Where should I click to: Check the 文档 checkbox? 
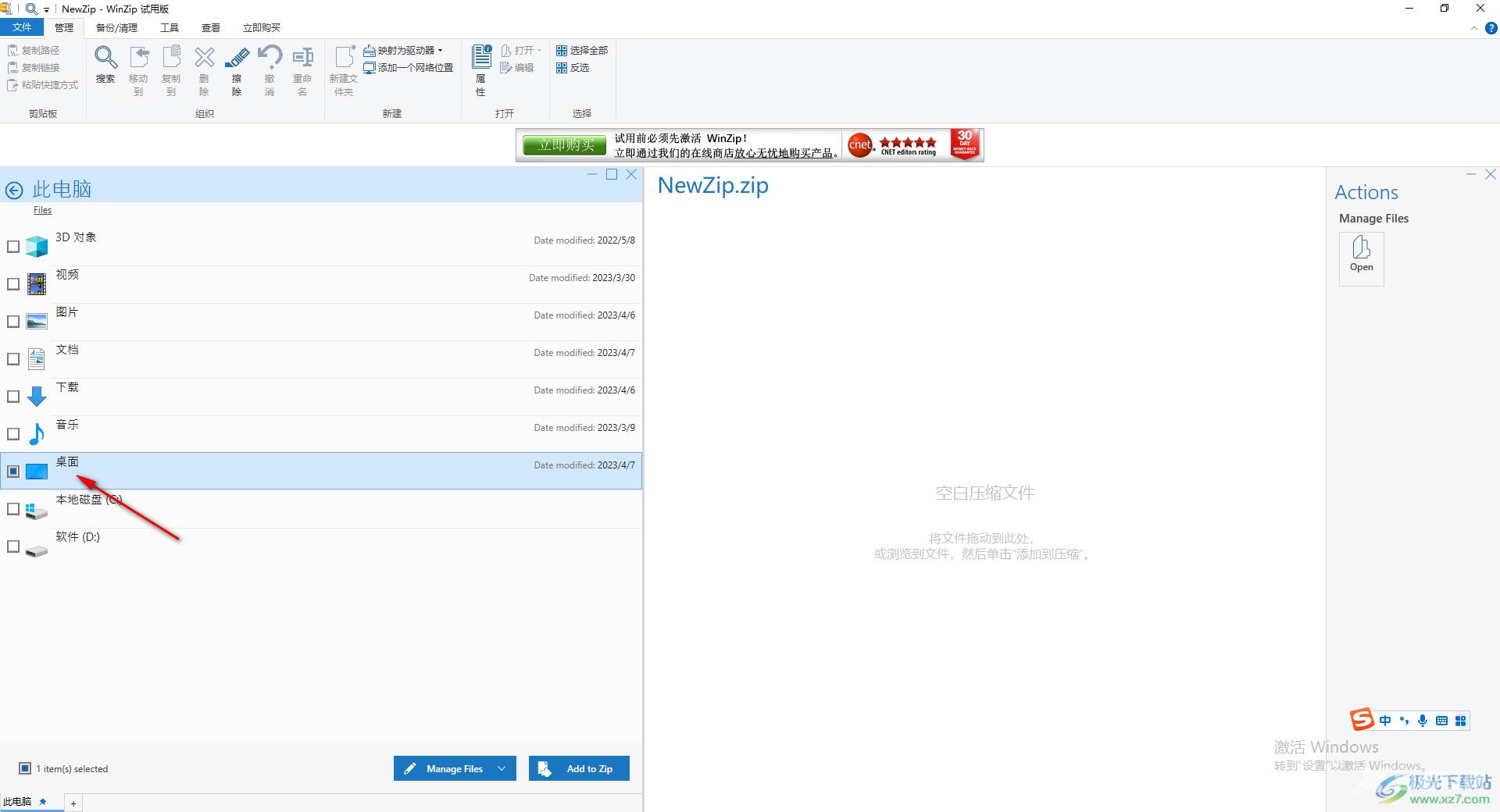(13, 359)
